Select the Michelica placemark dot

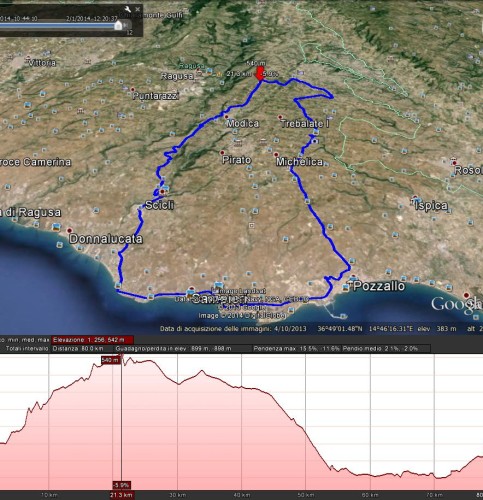(276, 155)
